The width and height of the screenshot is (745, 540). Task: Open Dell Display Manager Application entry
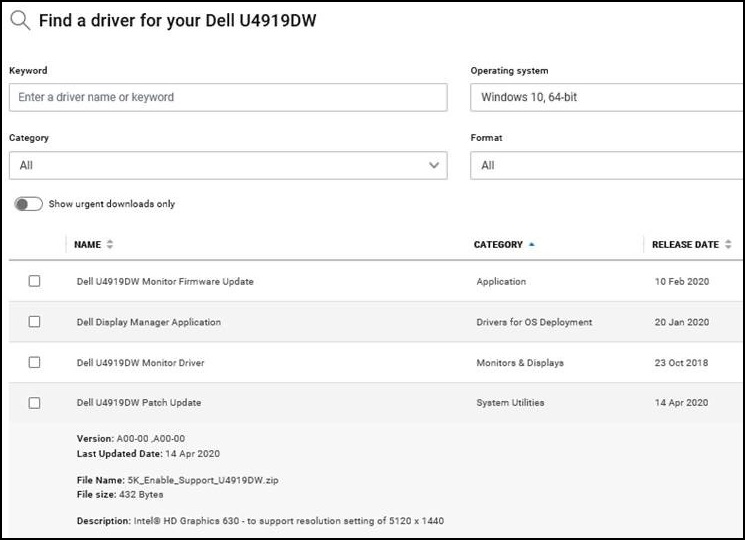pos(149,322)
